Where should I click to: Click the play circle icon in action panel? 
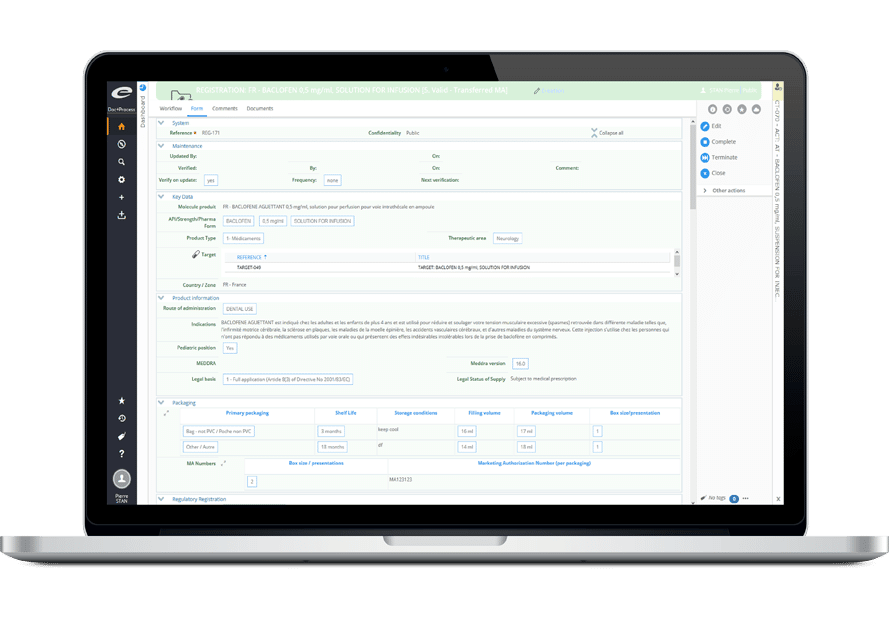[727, 109]
